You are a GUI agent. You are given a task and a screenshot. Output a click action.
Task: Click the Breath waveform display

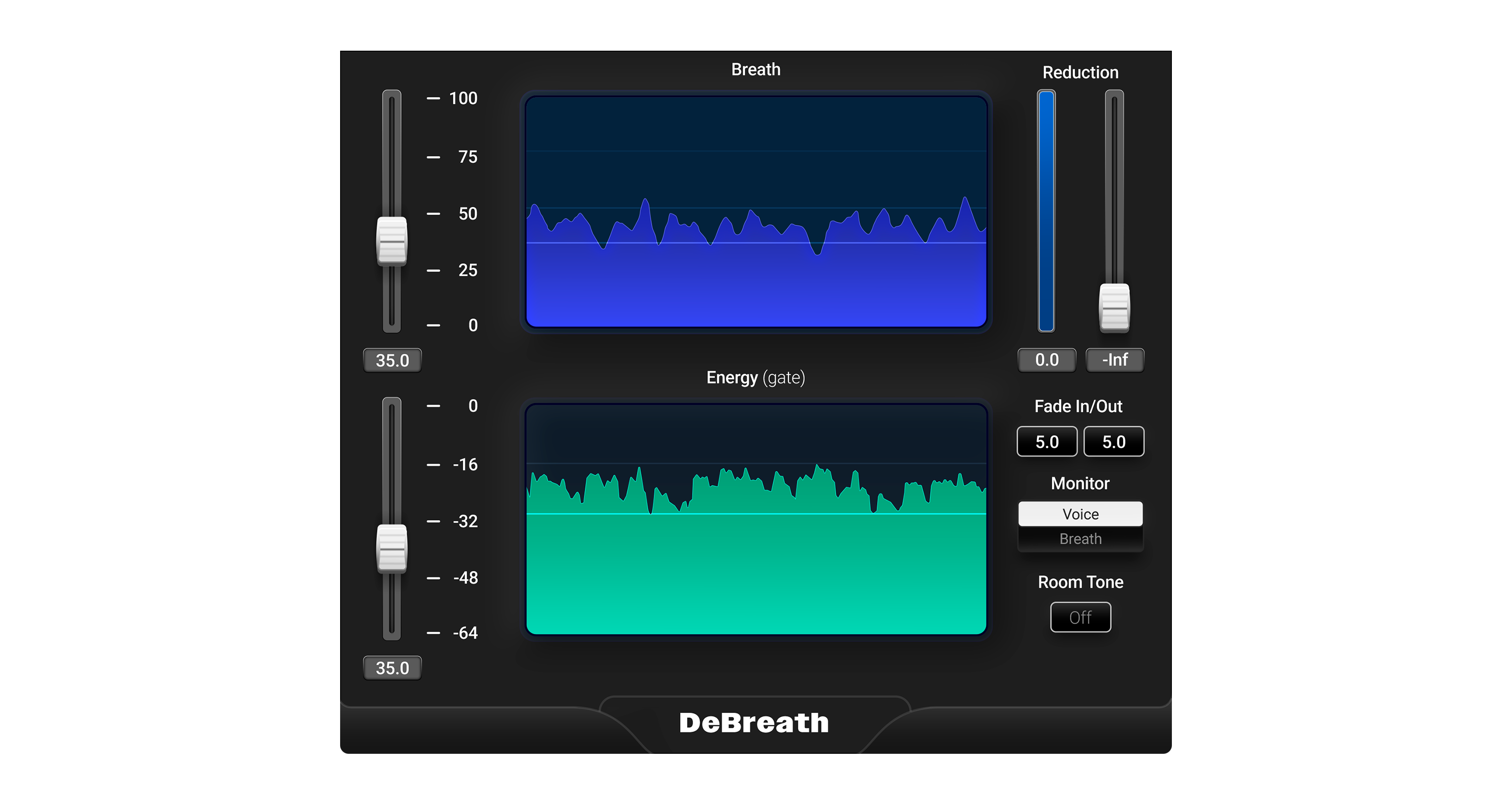[x=756, y=212]
